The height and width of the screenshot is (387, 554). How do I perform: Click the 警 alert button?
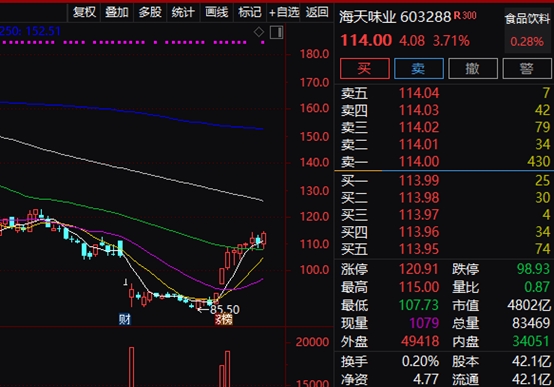pos(527,69)
